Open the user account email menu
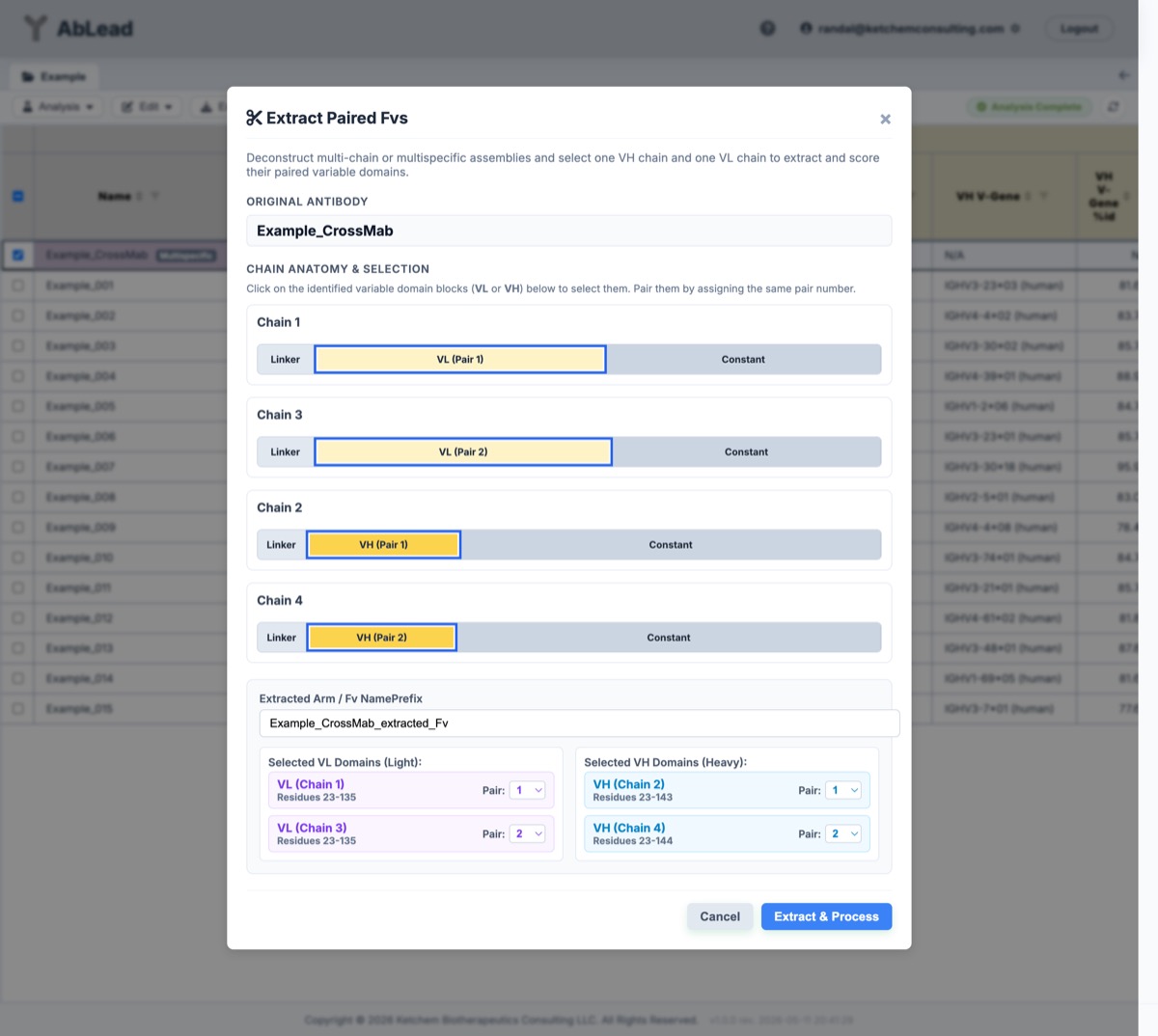1158x1036 pixels. (910, 28)
